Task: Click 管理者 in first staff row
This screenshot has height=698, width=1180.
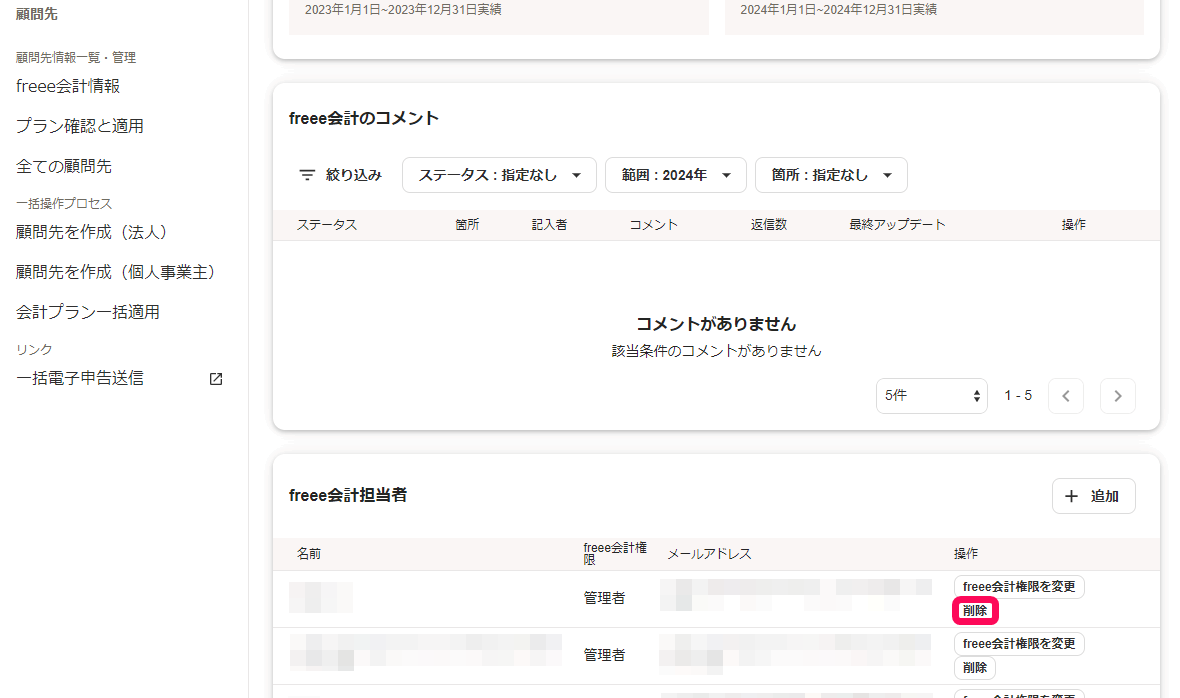Action: 604,599
